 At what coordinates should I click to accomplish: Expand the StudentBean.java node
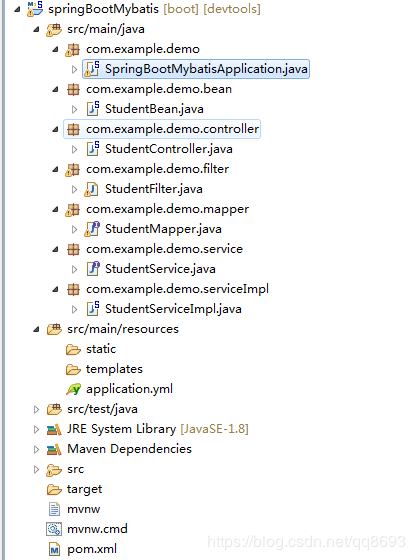[74, 109]
